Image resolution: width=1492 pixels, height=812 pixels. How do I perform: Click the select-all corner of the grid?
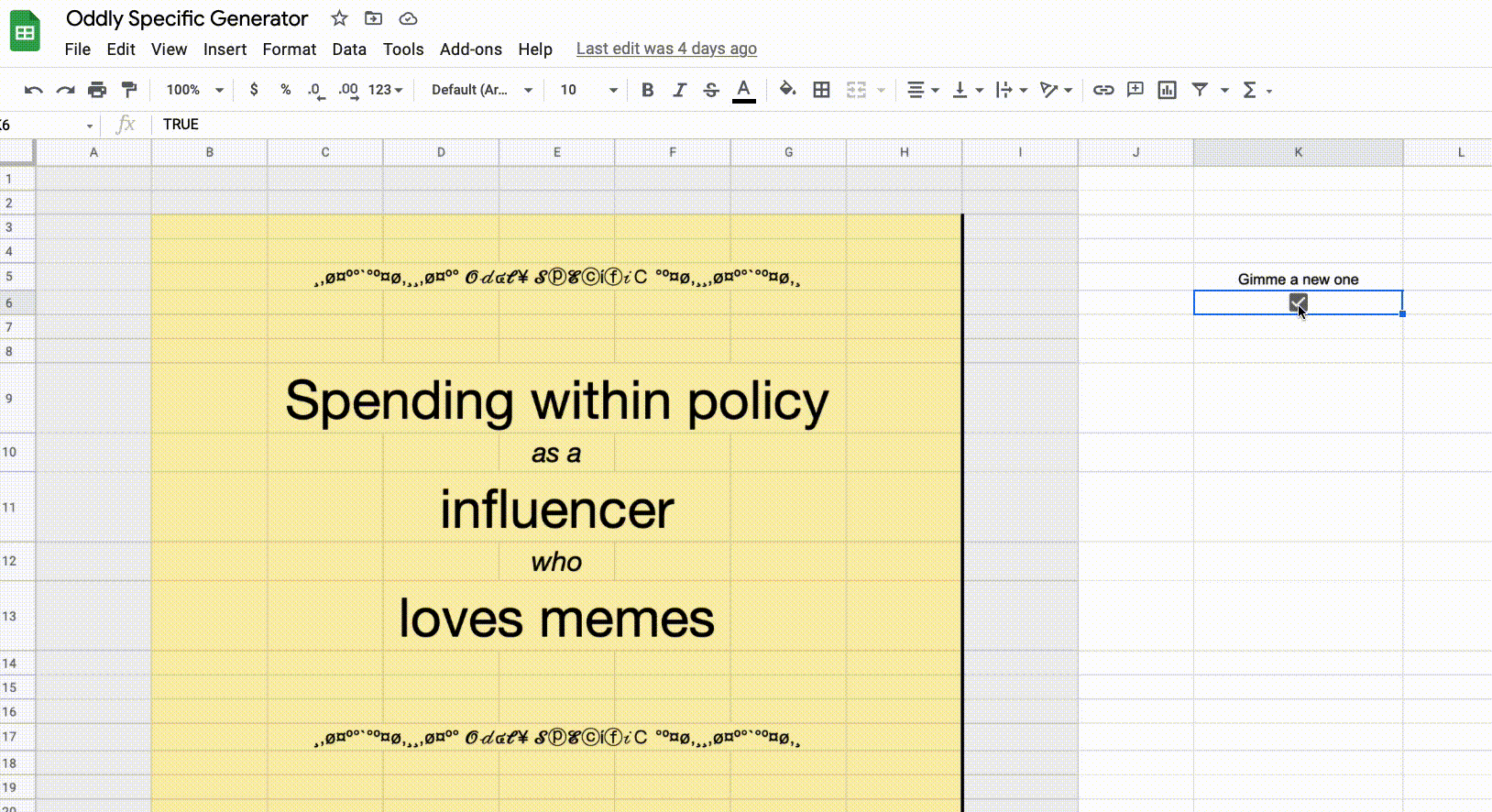[x=17, y=152]
